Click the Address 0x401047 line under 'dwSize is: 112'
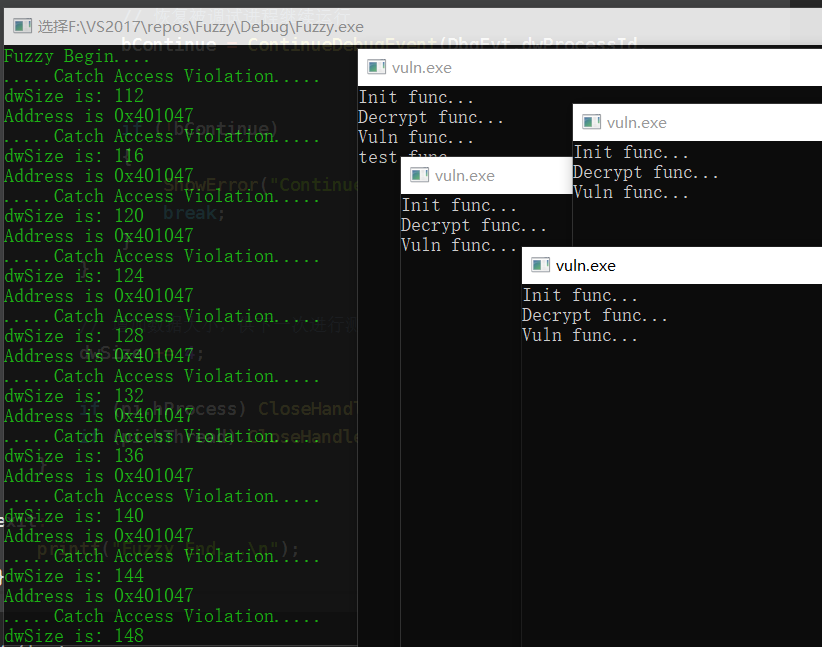The image size is (822, 647). click(x=99, y=116)
